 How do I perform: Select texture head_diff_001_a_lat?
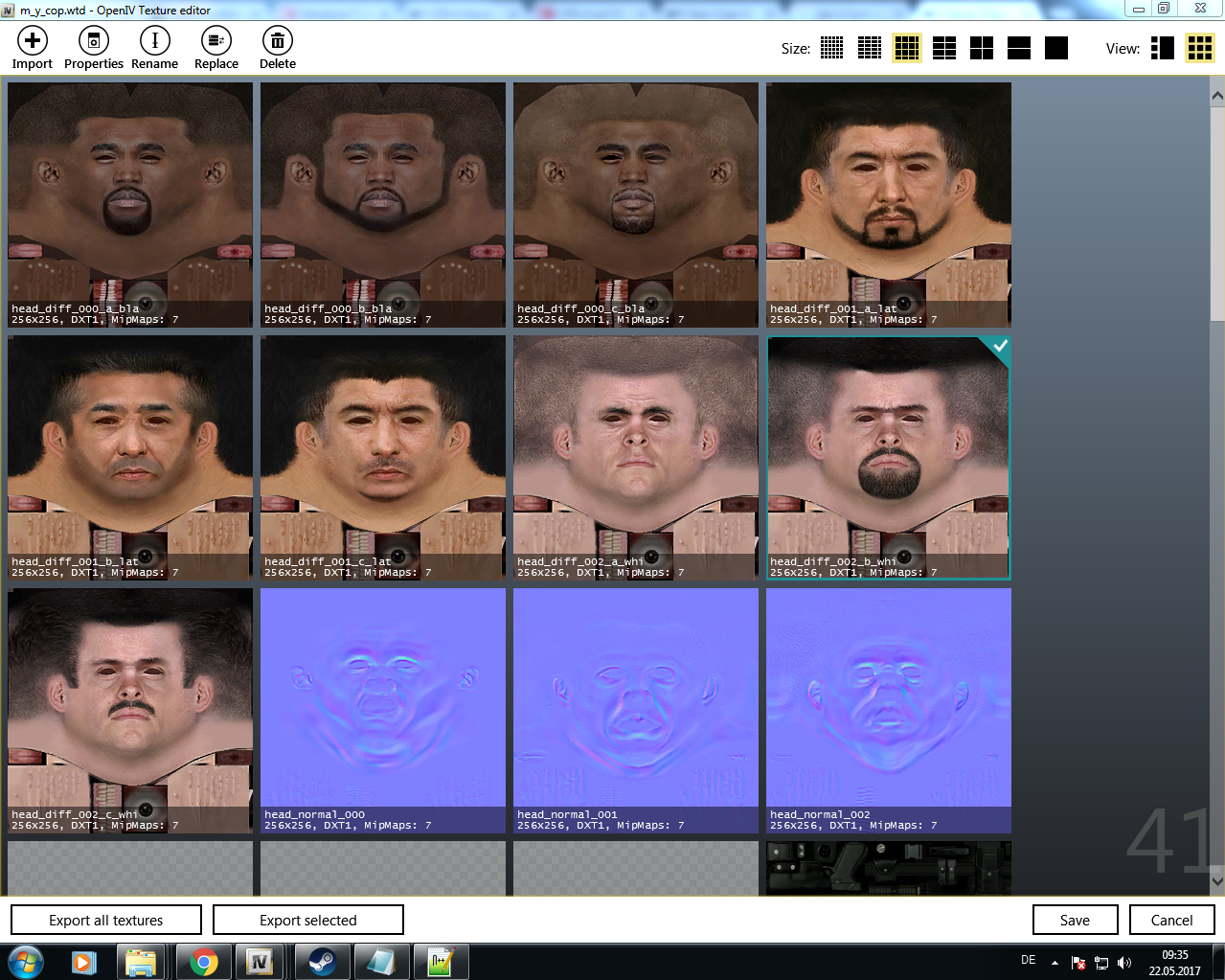[x=889, y=205]
